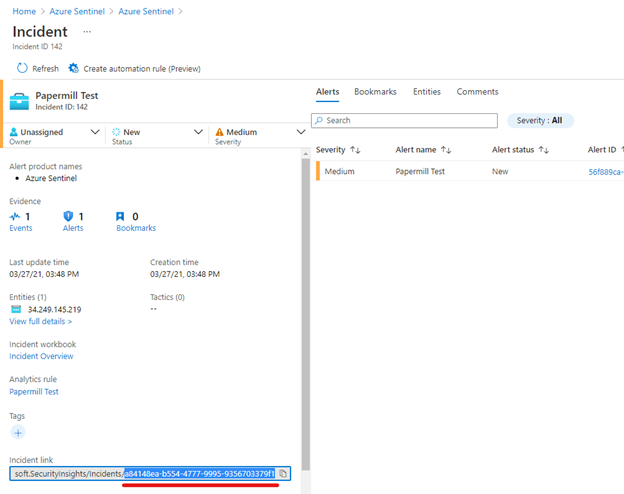This screenshot has width=624, height=494.
Task: Click View full details link
Action: coord(41,321)
